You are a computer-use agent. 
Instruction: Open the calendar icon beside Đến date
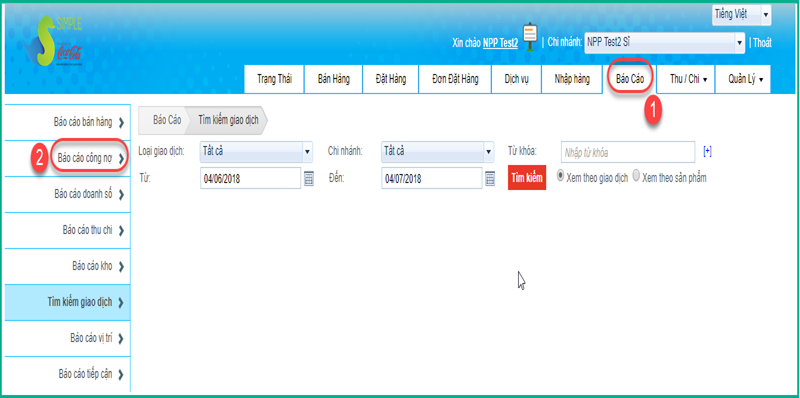click(x=490, y=178)
